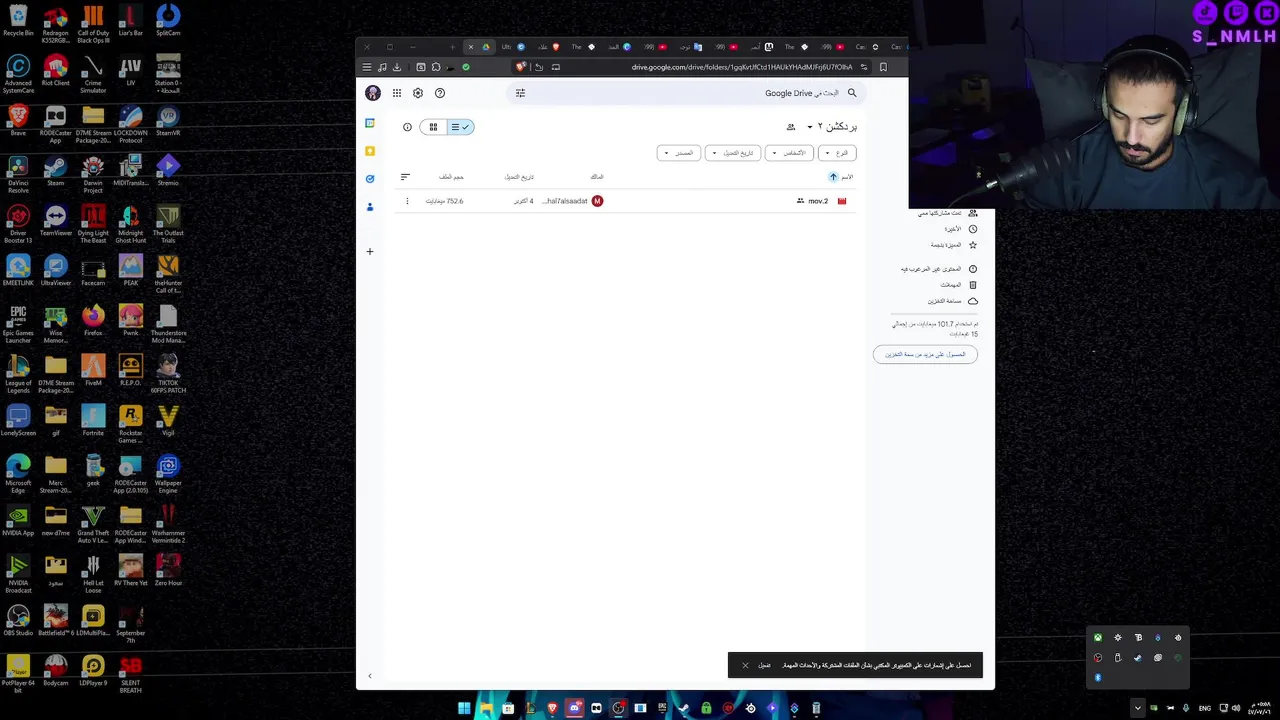Get add-ons plus icon in side panel

370,252
